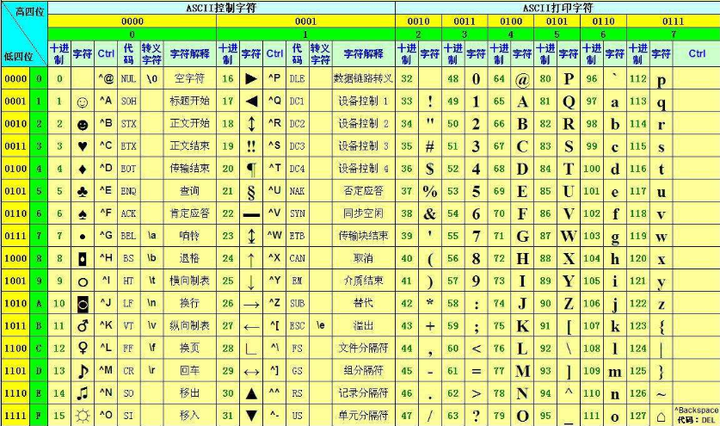
Task: Click the diamond symbol beside ^D
Action: (x=83, y=169)
